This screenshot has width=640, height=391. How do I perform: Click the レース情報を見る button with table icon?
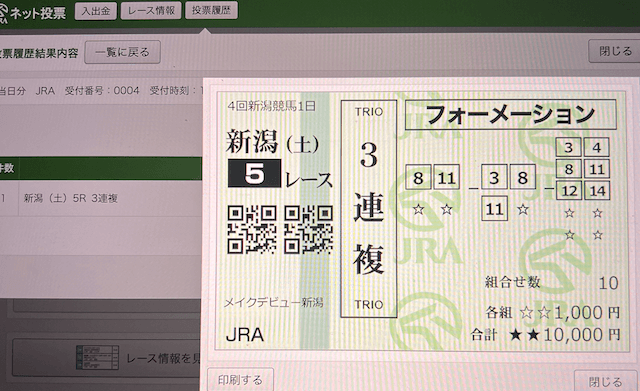coord(107,358)
